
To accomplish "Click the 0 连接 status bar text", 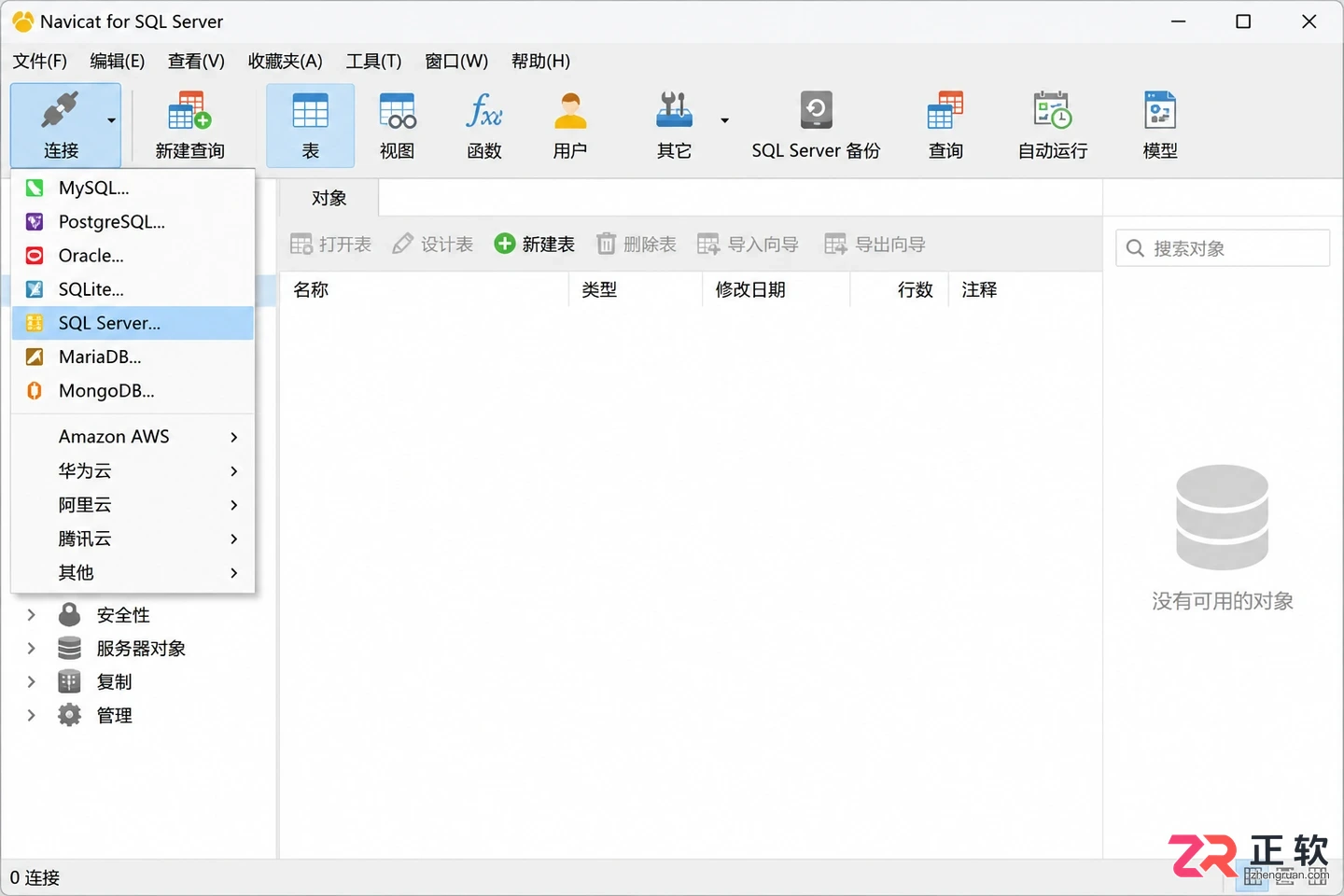I will (35, 877).
